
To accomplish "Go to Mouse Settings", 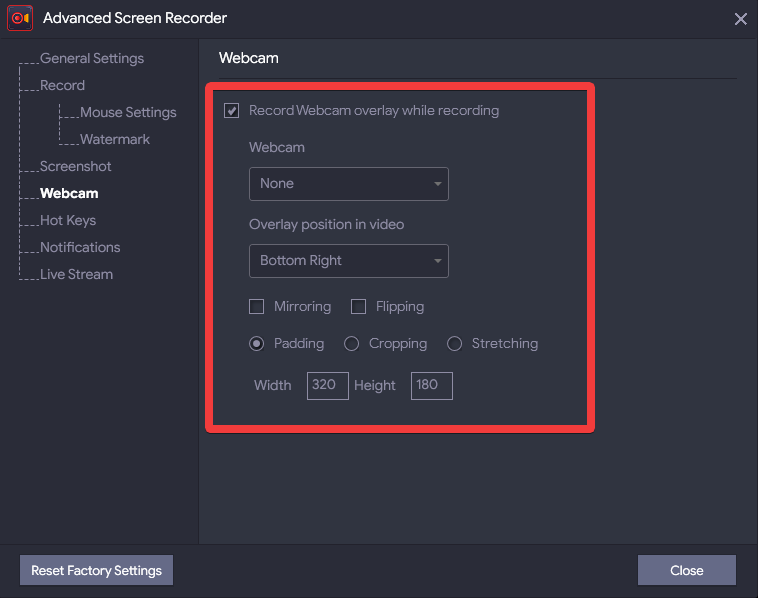I will click(x=128, y=112).
